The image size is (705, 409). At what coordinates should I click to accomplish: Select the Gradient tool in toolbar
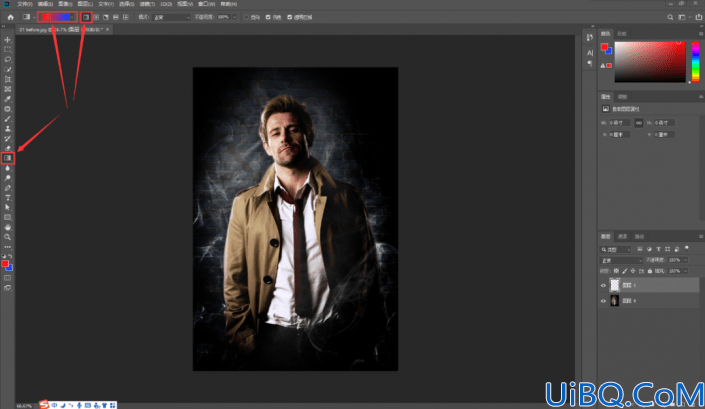(x=8, y=158)
